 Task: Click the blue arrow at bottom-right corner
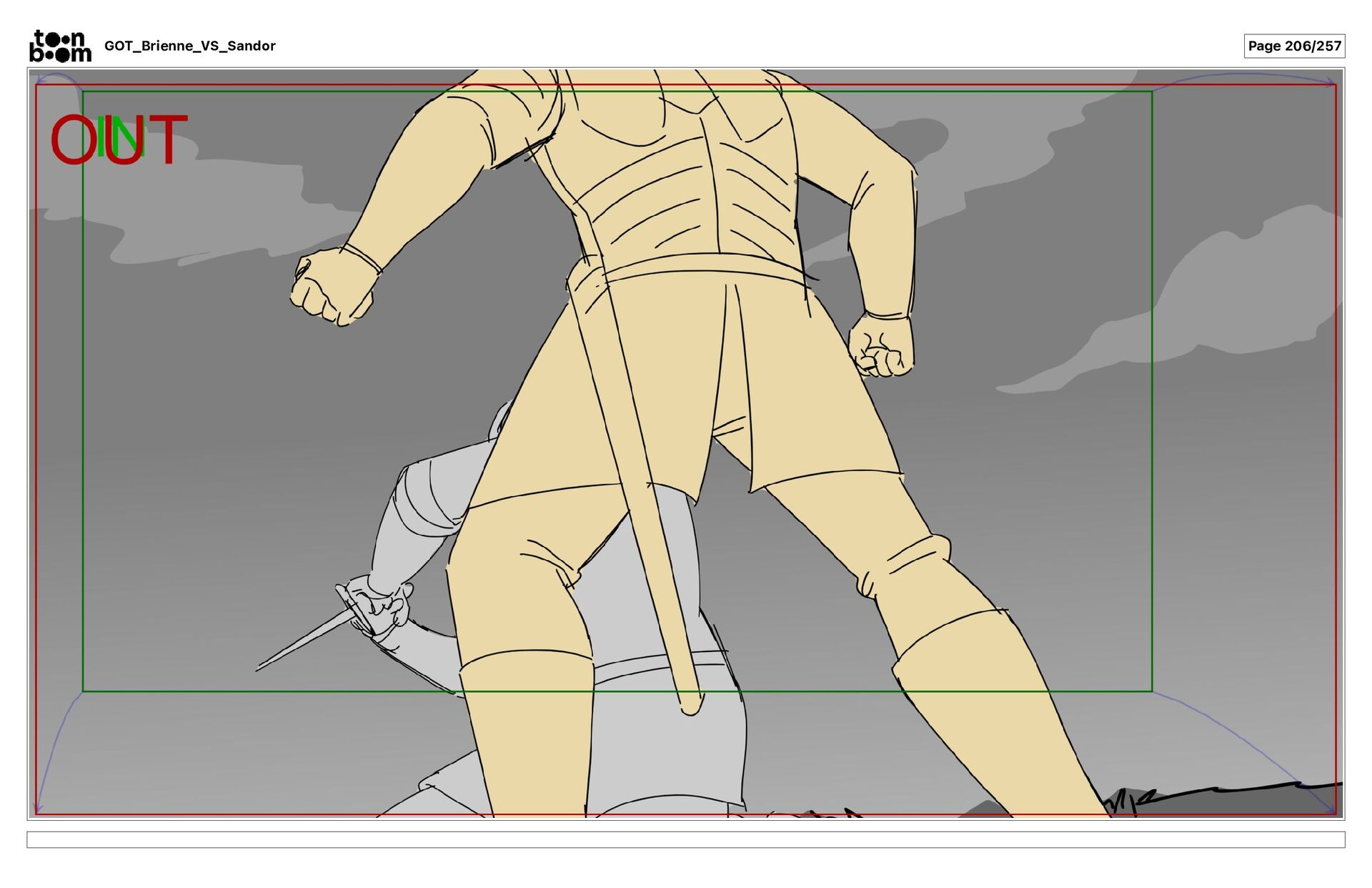(x=1328, y=809)
